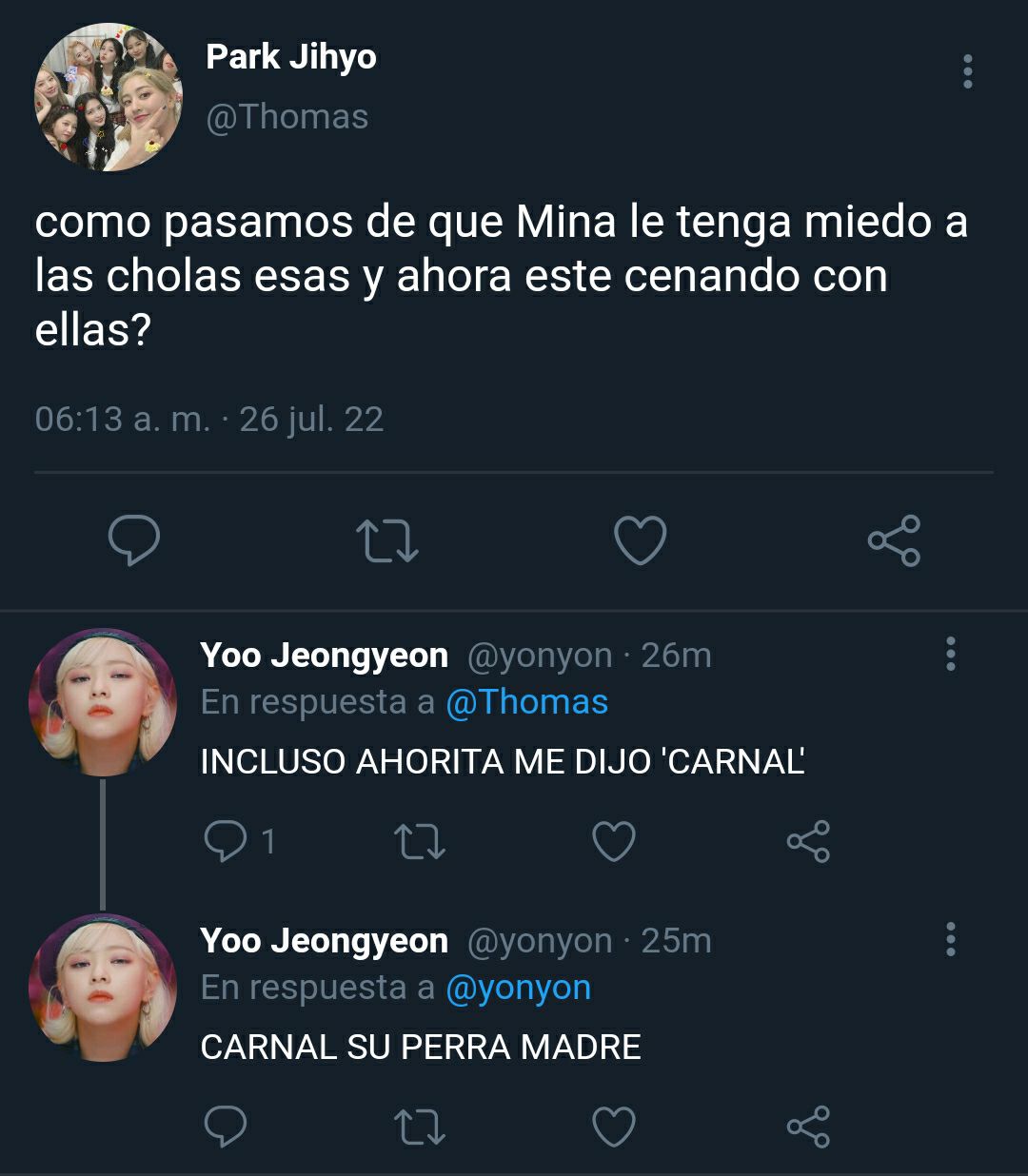Reply to 'CARNAL SU PERRA MADRE' tweet
Screen dimensions: 1028x1176
[x=226, y=1127]
